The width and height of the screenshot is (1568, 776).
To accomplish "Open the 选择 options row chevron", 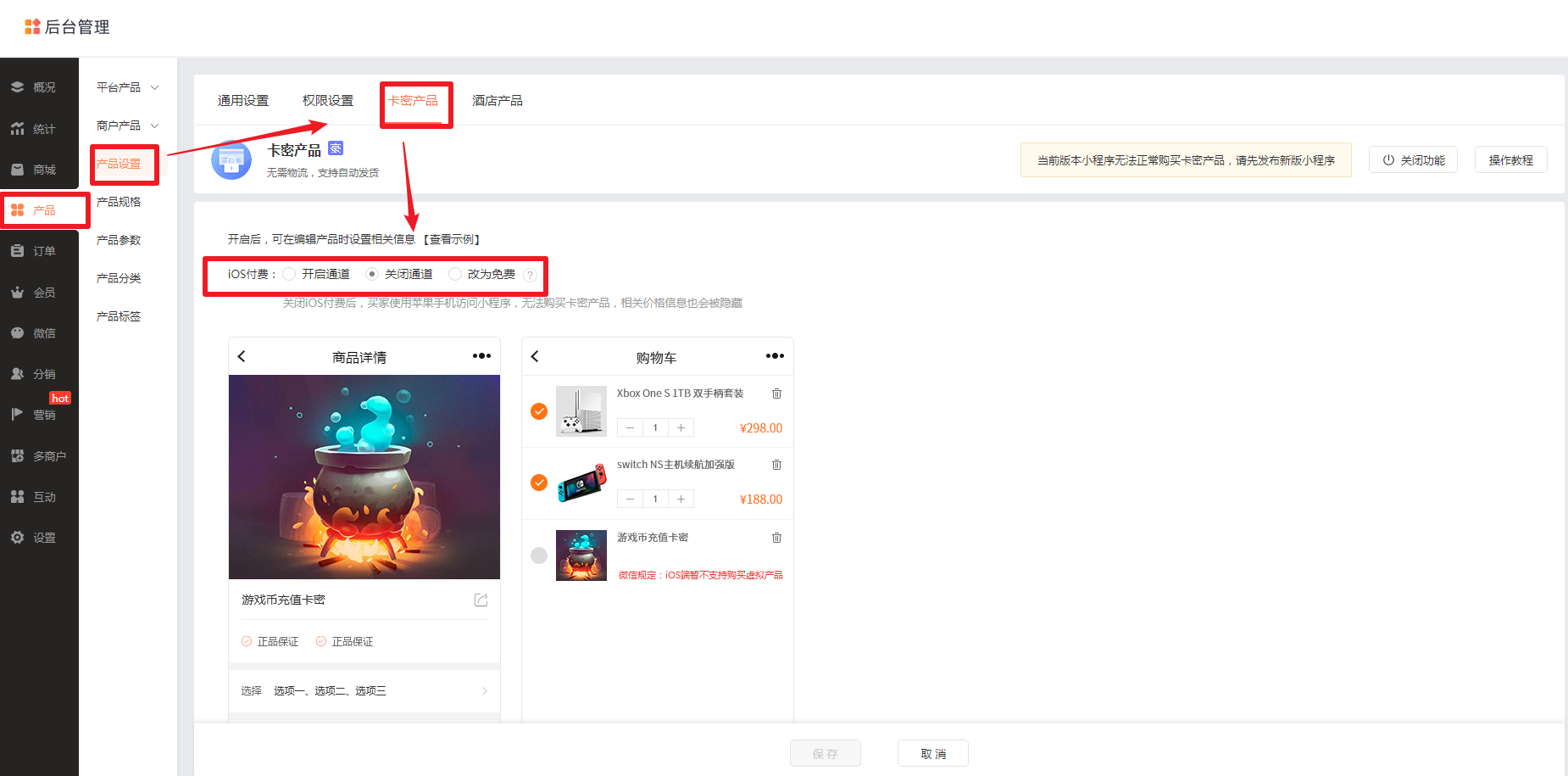I will click(485, 691).
